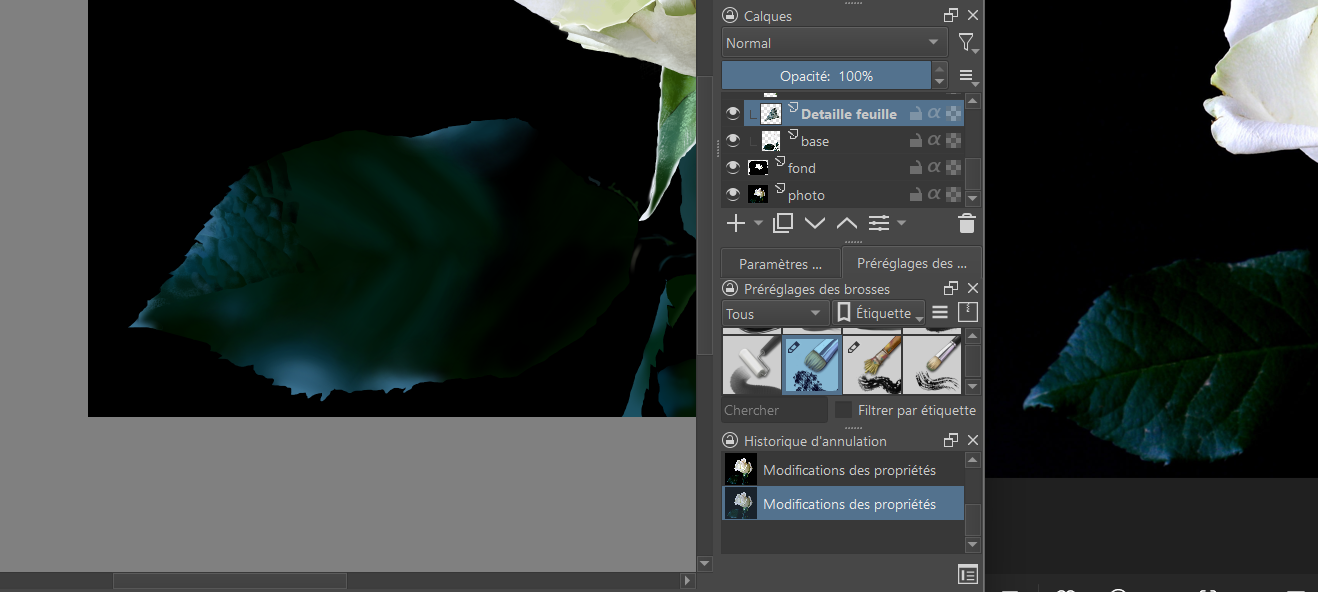The width and height of the screenshot is (1318, 592).
Task: Hide the Detaille feuille layer
Action: [733, 114]
